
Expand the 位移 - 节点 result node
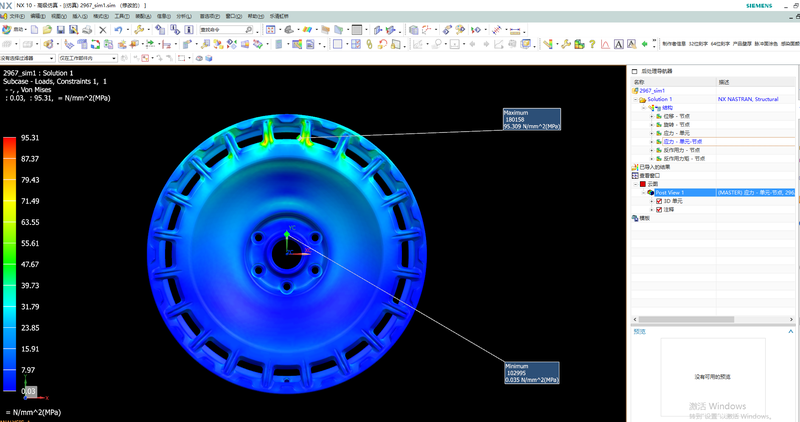(651, 116)
